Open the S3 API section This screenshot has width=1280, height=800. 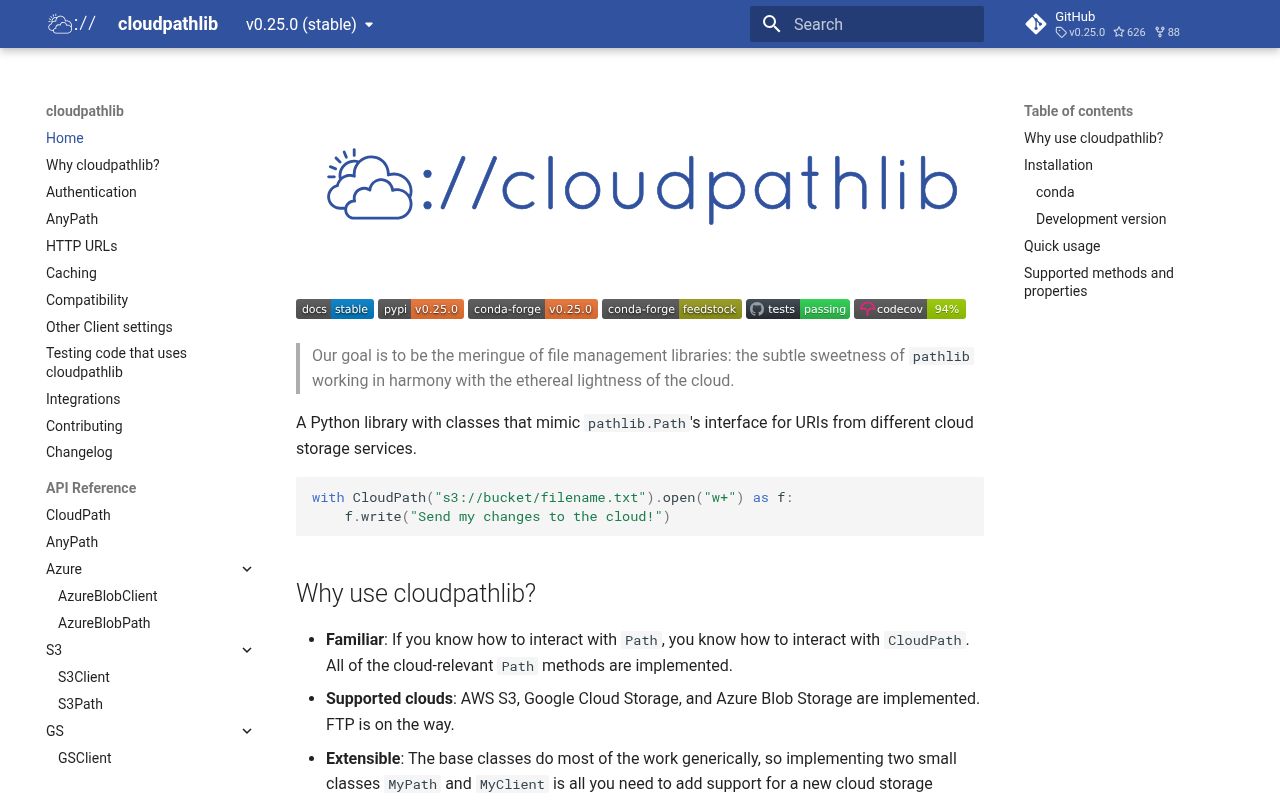pyautogui.click(x=54, y=650)
